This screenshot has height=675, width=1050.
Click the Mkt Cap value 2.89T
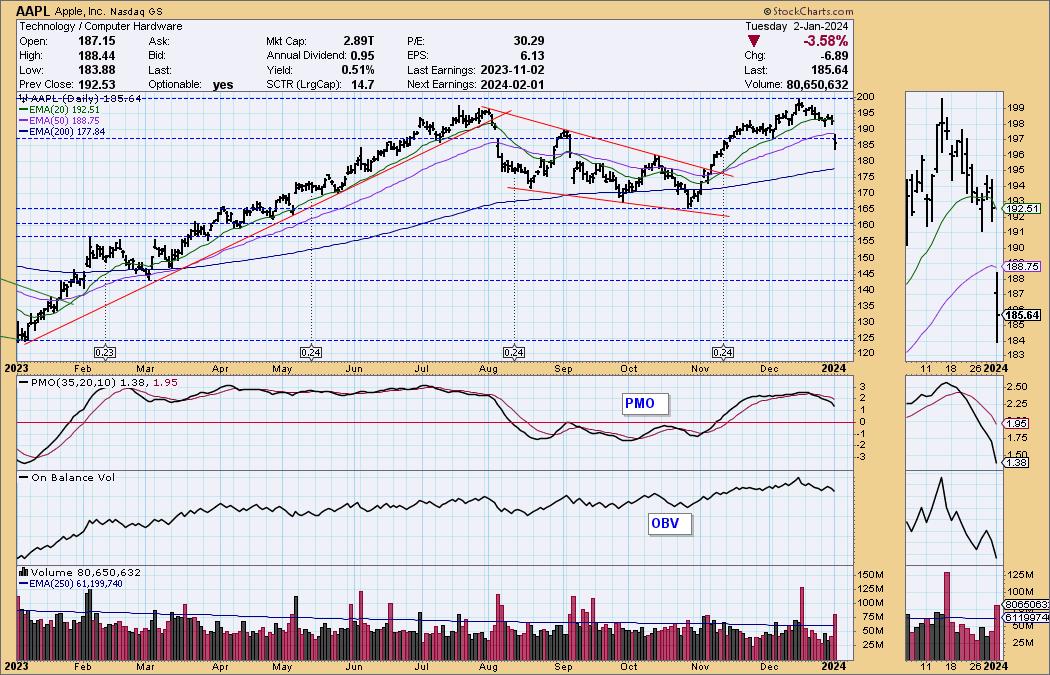358,41
